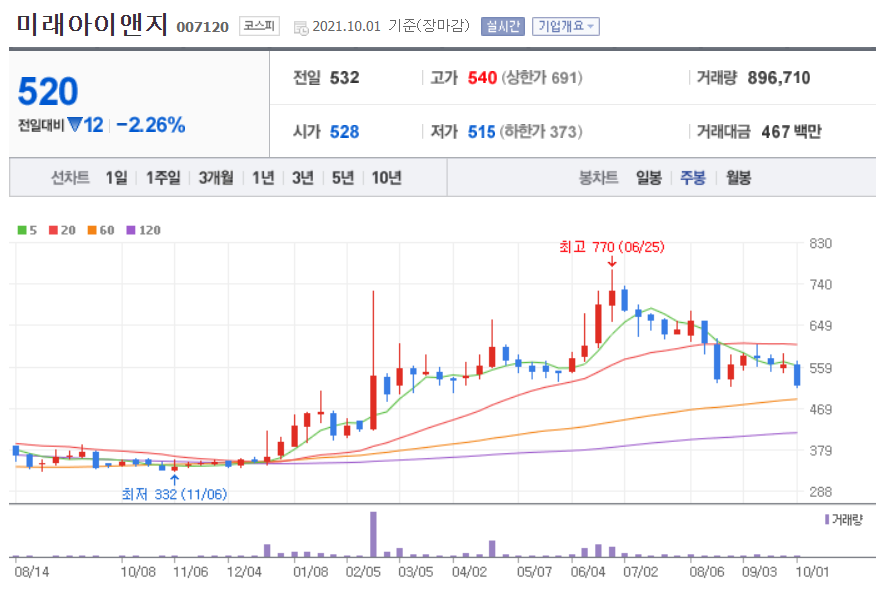876x594 pixels.
Task: Select the 10년 line chart period
Action: pos(387,178)
